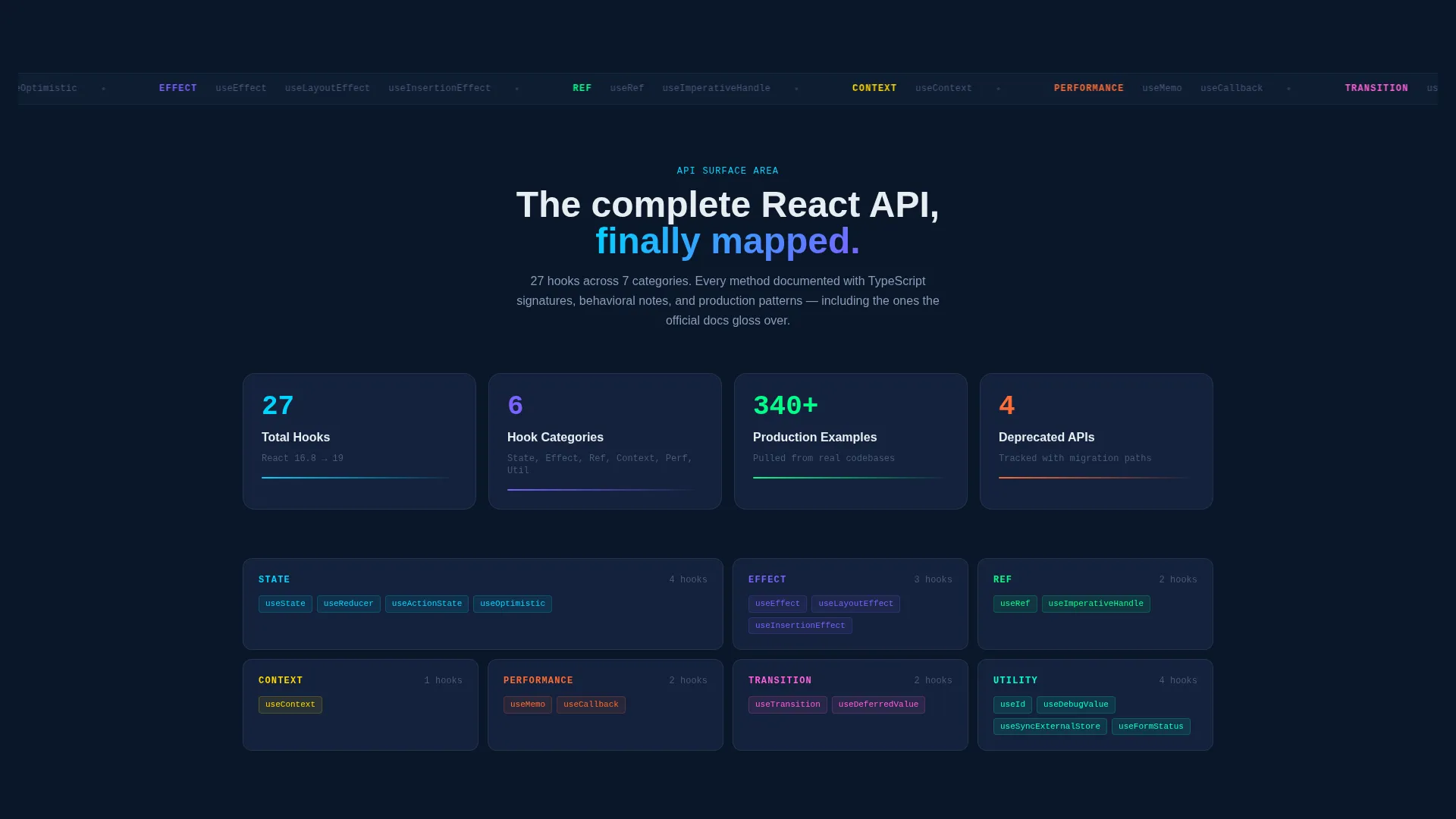Image resolution: width=1456 pixels, height=819 pixels.
Task: Click PERFORMANCE label in the top ticker
Action: pos(1089,88)
